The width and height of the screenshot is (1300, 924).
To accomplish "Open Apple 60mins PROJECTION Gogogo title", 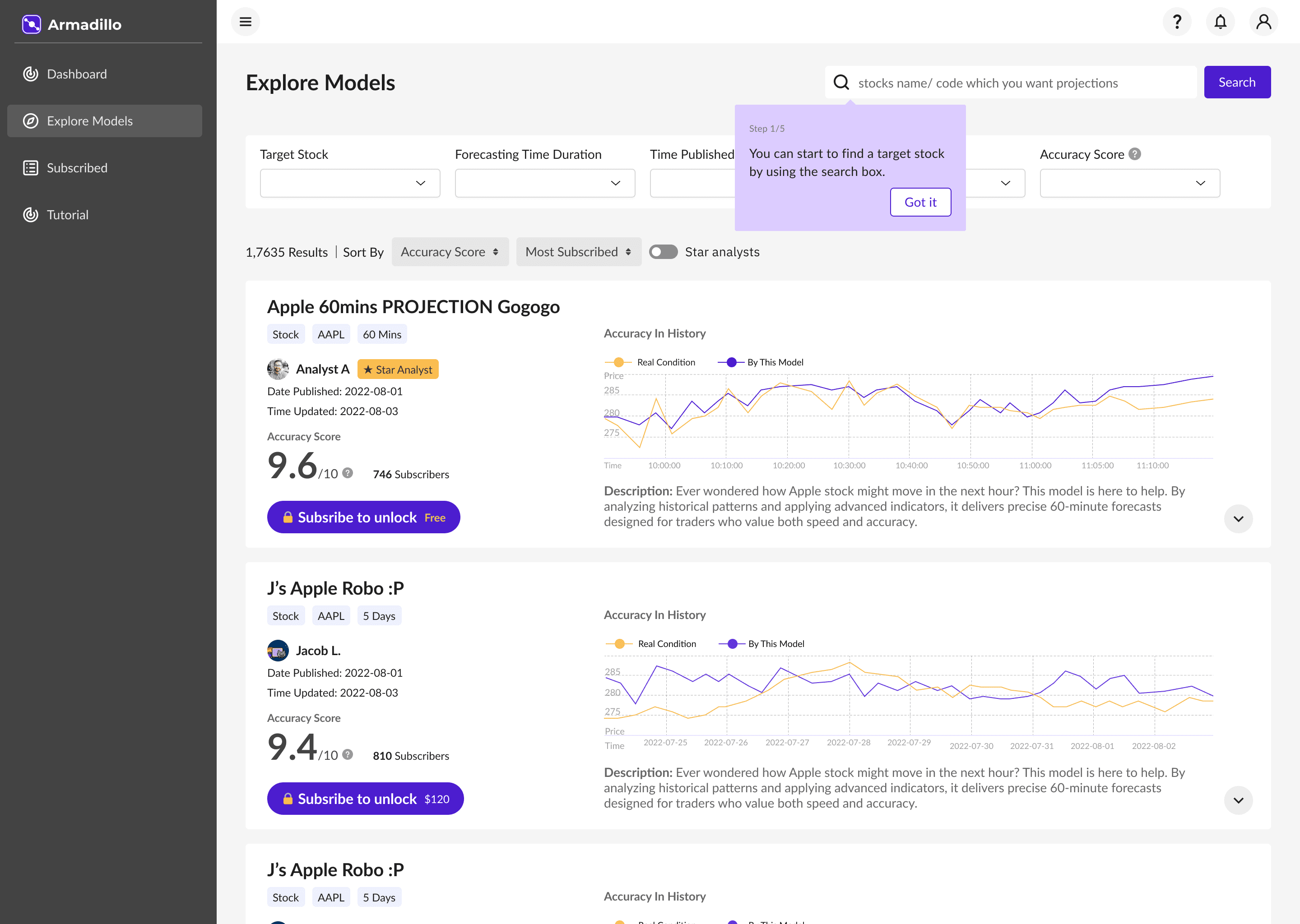I will coord(413,307).
